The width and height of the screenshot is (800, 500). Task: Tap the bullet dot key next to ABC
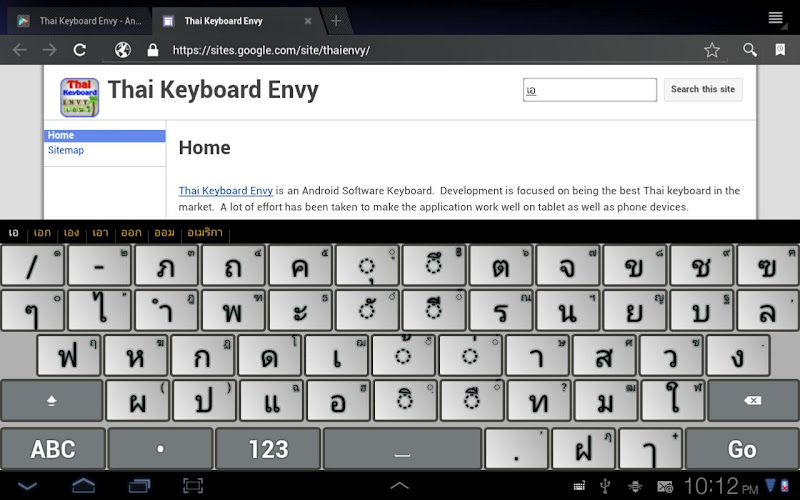(x=161, y=449)
